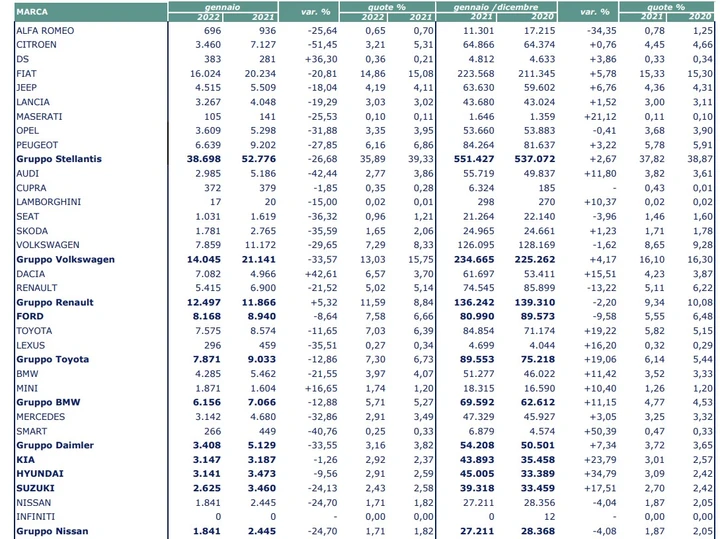Select the MERCEDES brand label

coord(40,417)
